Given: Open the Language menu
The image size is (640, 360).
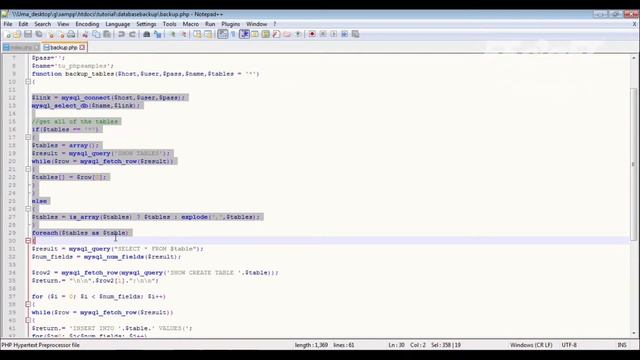Looking at the screenshot, I should click(118, 24).
